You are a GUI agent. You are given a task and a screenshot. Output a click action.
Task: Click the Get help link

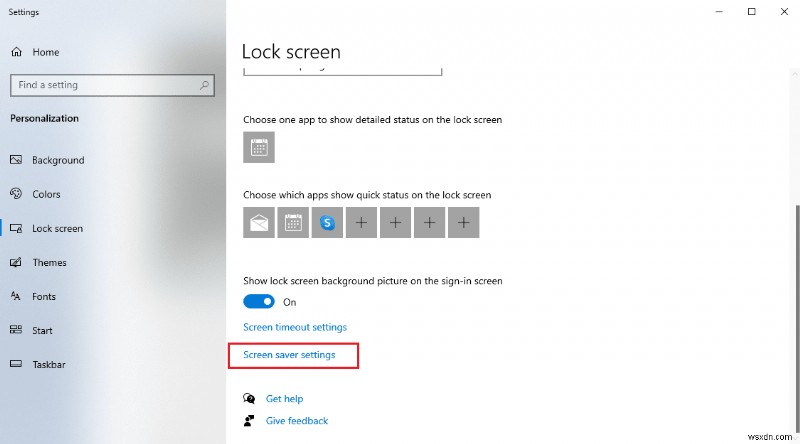pyautogui.click(x=284, y=399)
